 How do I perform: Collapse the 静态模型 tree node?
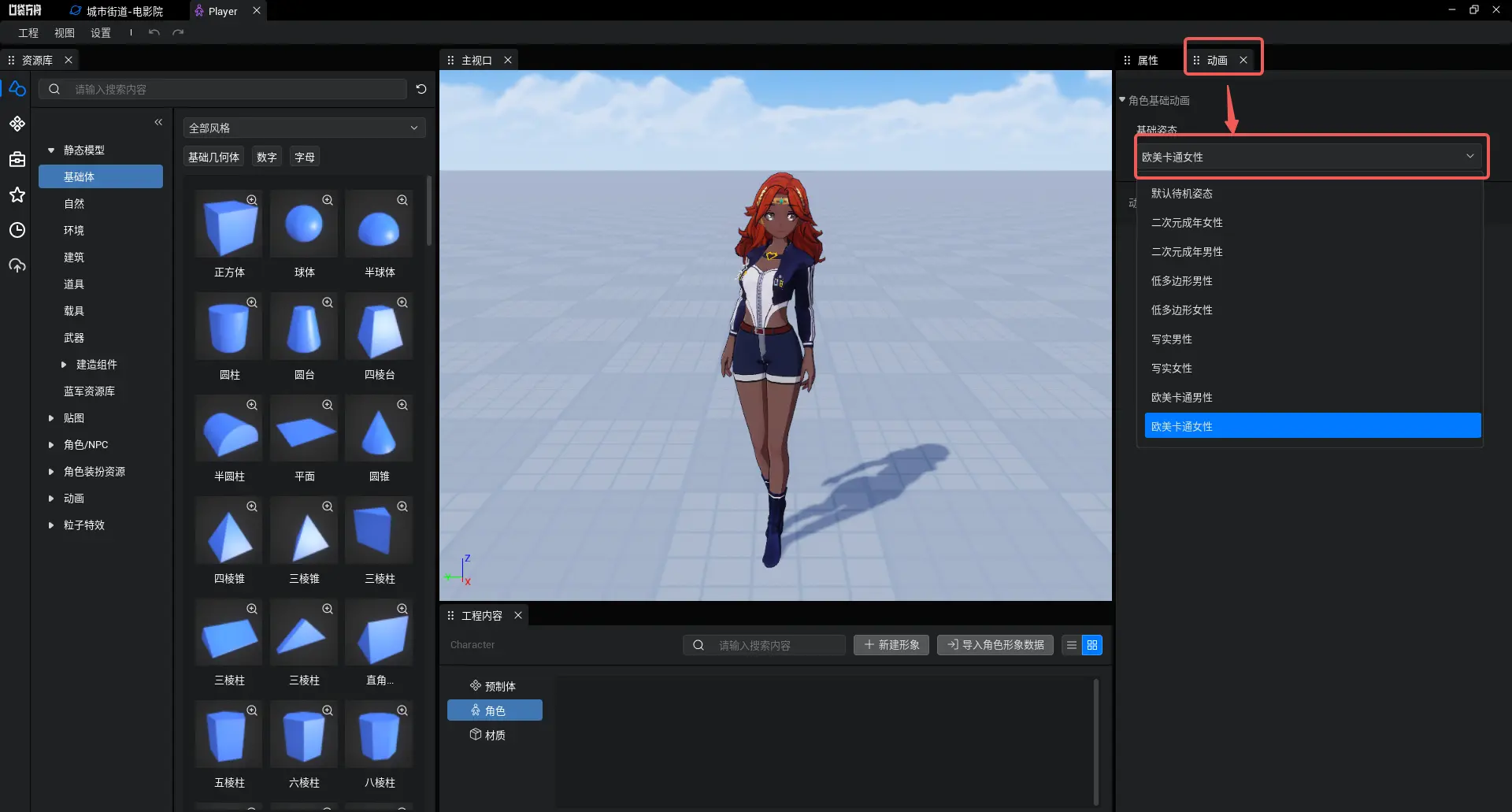point(51,150)
